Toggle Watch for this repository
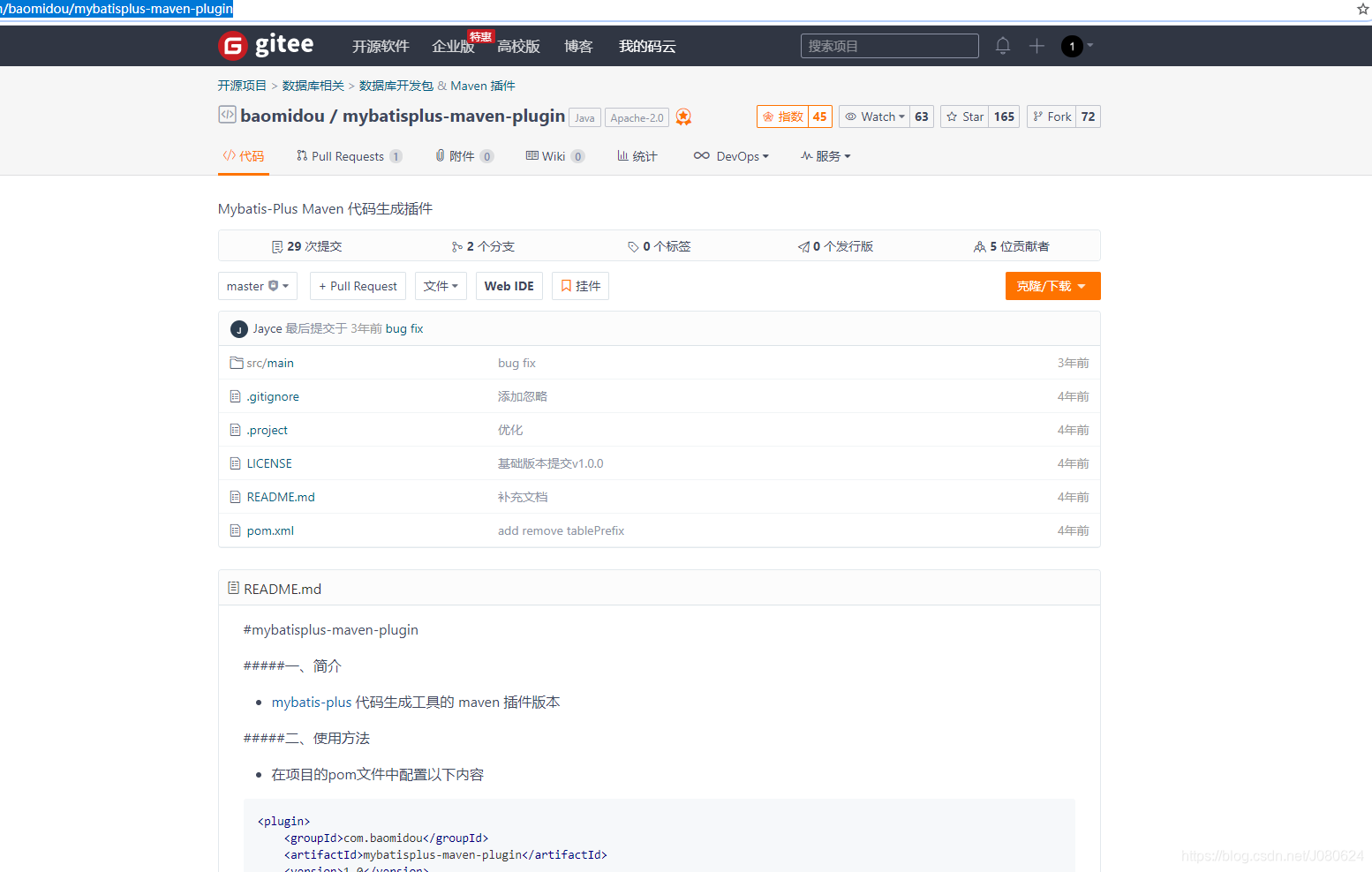Screen dimensions: 1372x872 point(874,117)
